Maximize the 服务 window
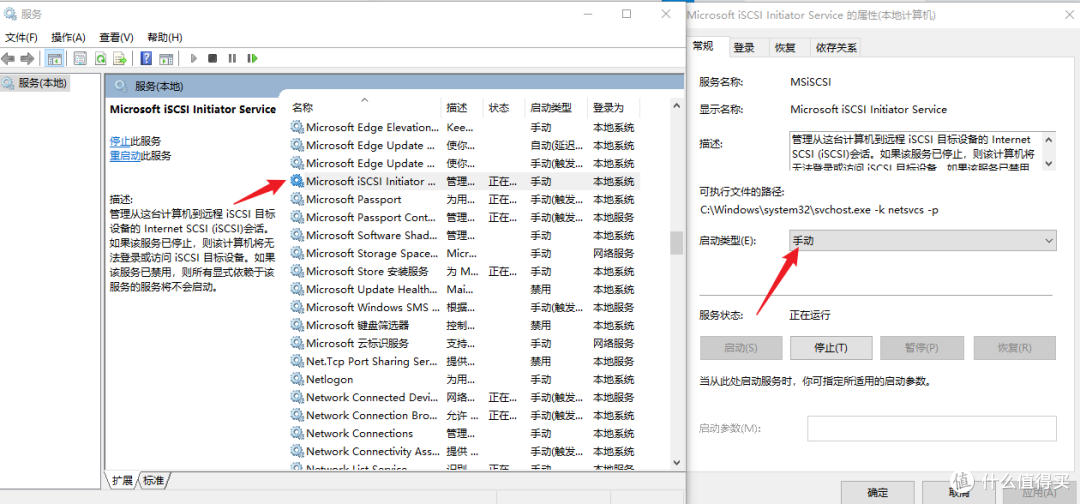This screenshot has width=1080, height=504. [x=626, y=14]
